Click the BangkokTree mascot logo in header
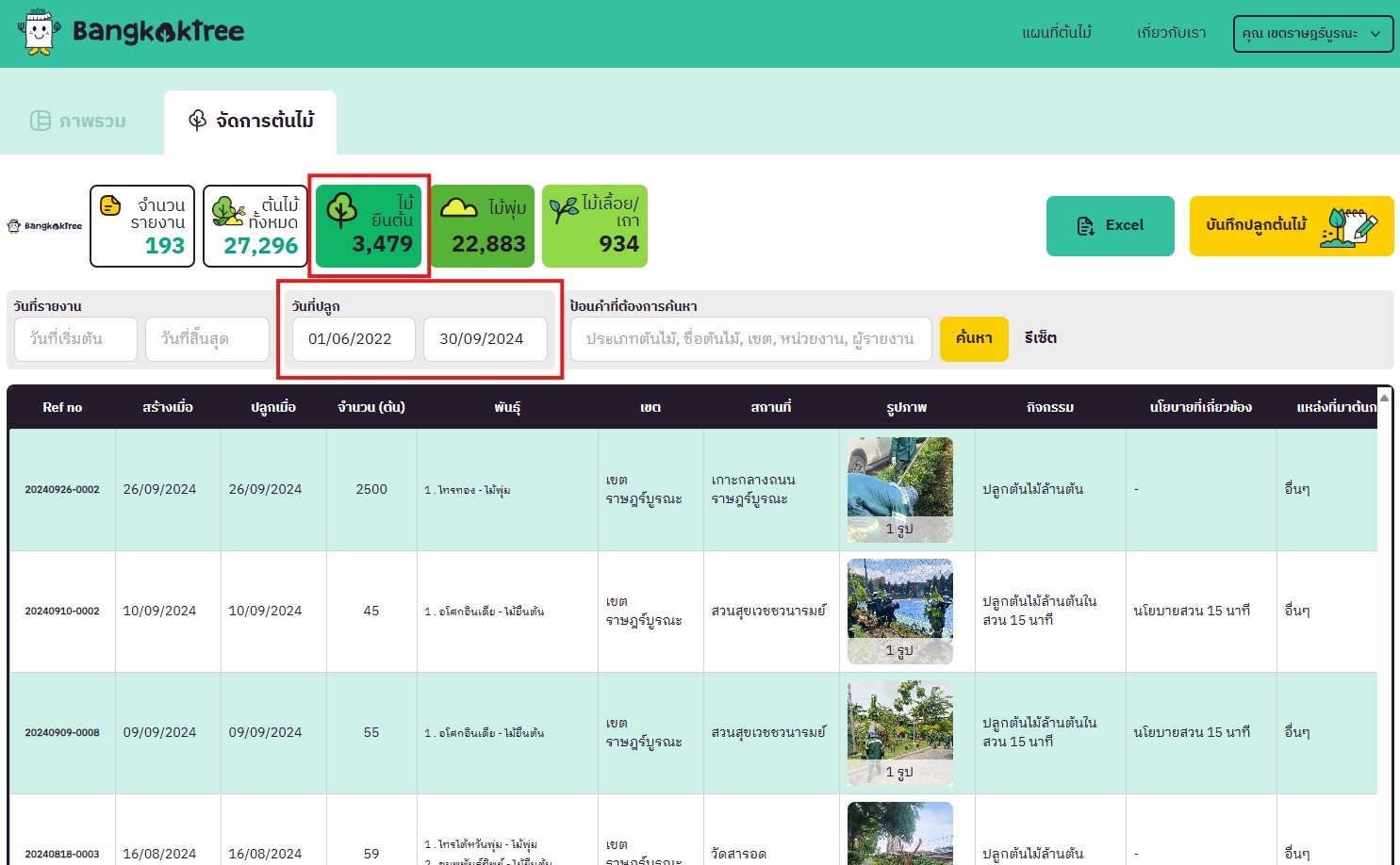 pyautogui.click(x=39, y=32)
